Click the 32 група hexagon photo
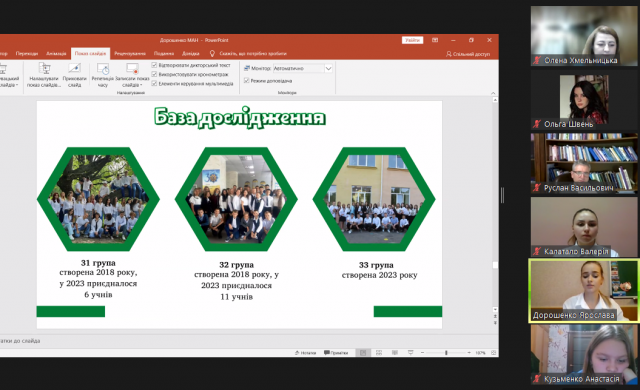The height and width of the screenshot is (390, 640). pos(236,199)
